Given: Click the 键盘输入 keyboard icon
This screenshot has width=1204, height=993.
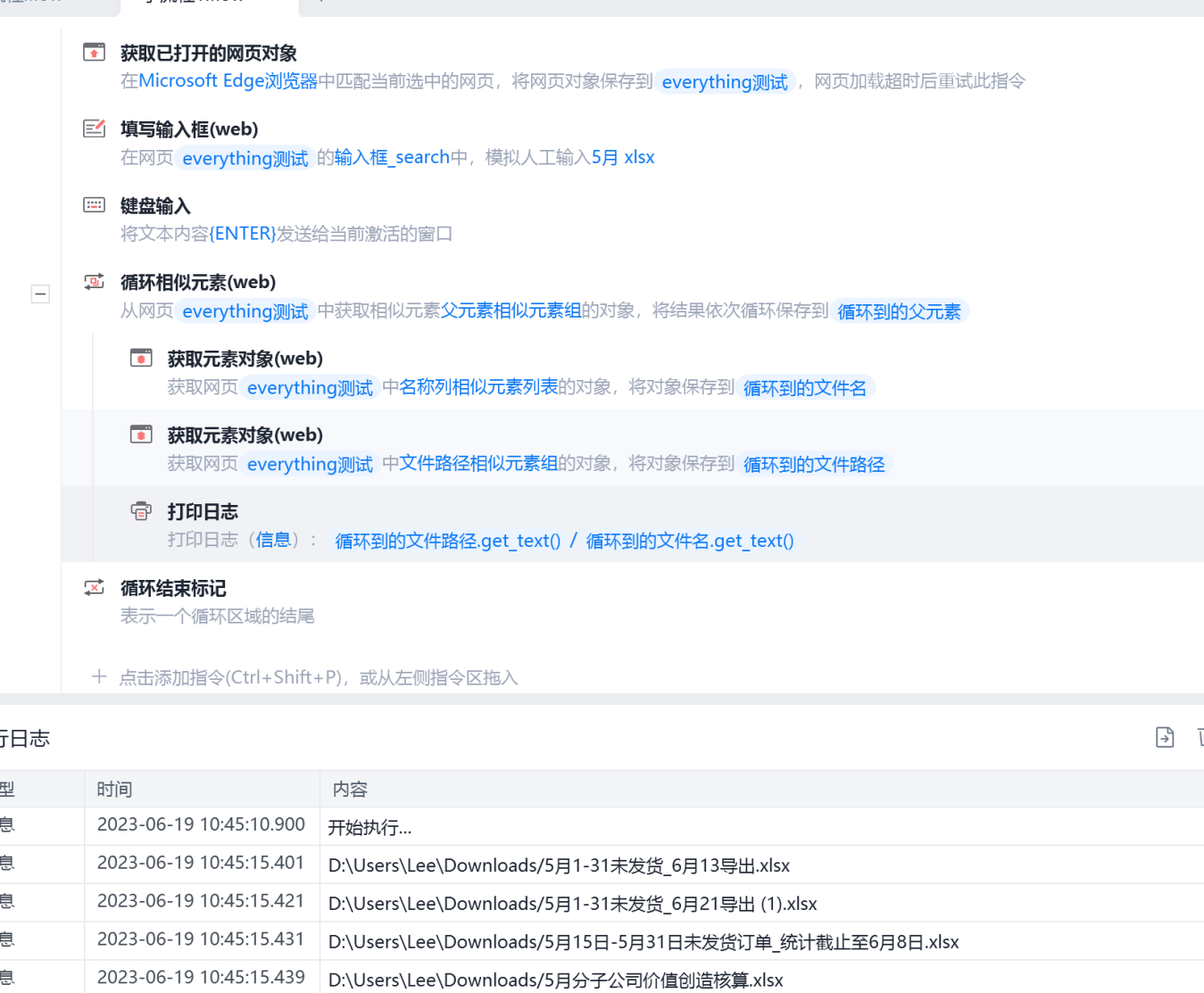Looking at the screenshot, I should (x=94, y=205).
